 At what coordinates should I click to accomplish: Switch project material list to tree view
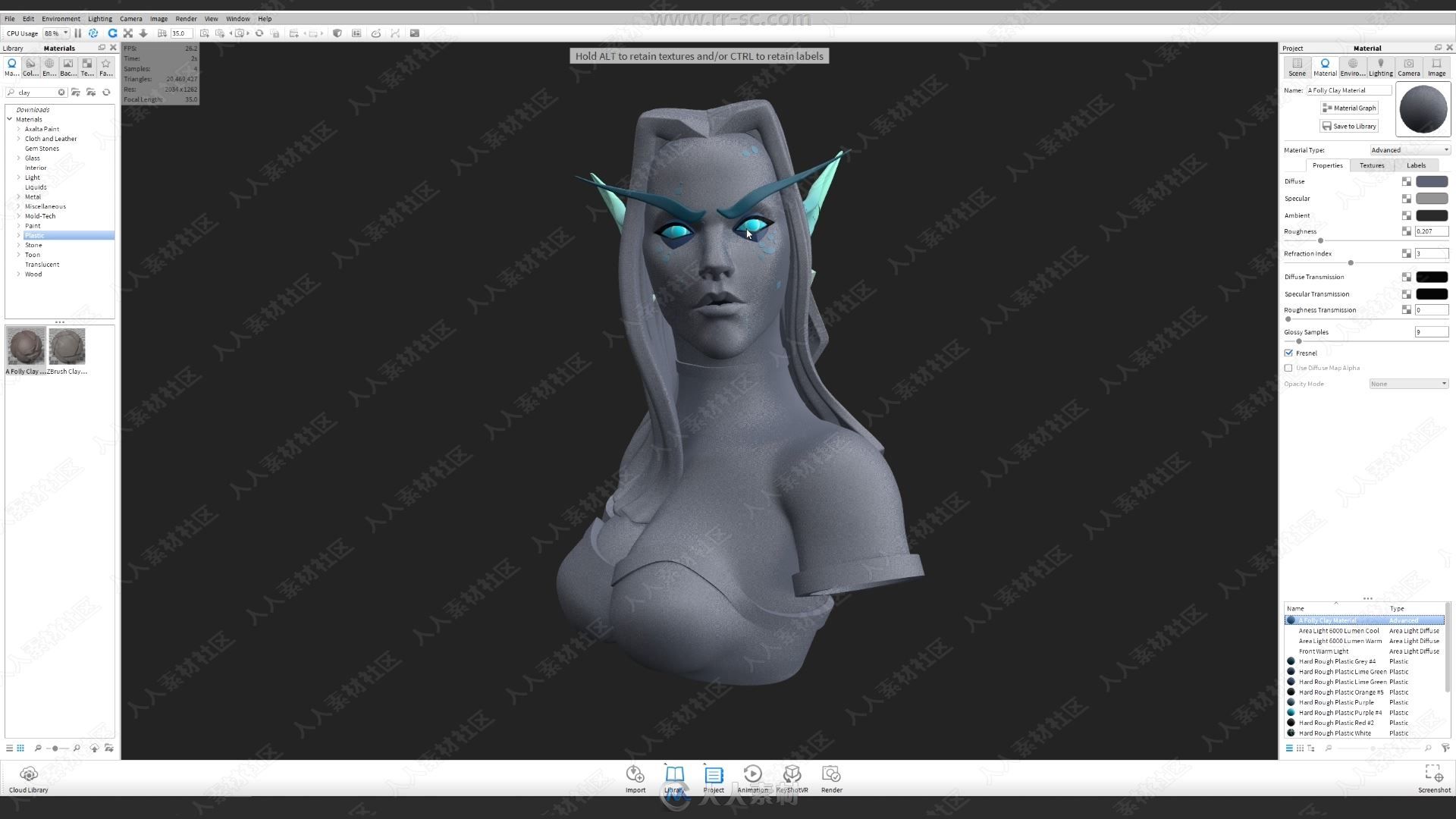point(1311,748)
